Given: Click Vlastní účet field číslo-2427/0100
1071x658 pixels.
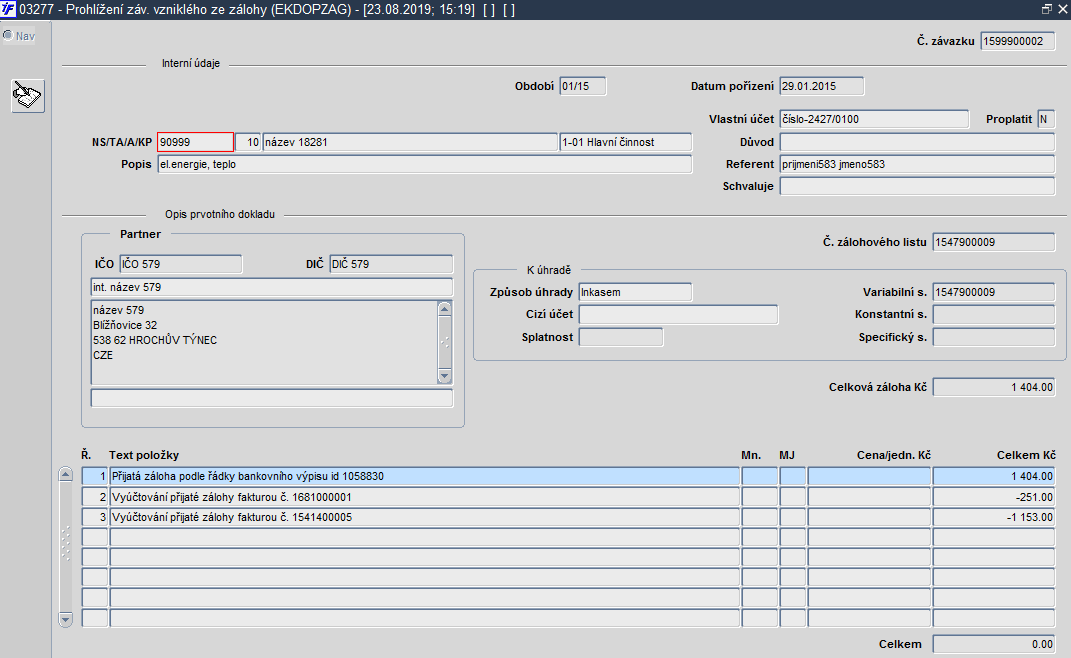Looking at the screenshot, I should 874,119.
